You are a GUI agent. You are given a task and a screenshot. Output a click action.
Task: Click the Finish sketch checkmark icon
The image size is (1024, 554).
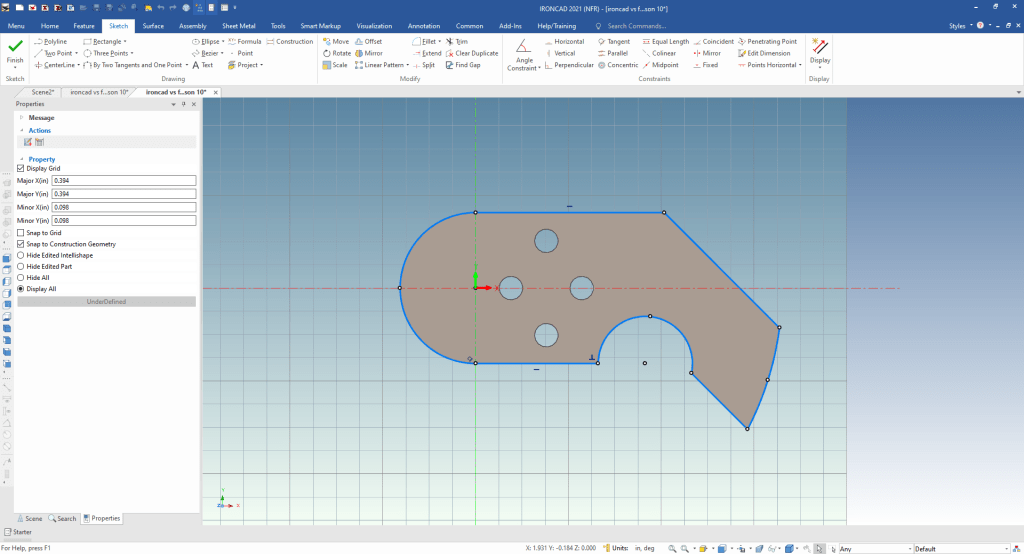point(15,46)
